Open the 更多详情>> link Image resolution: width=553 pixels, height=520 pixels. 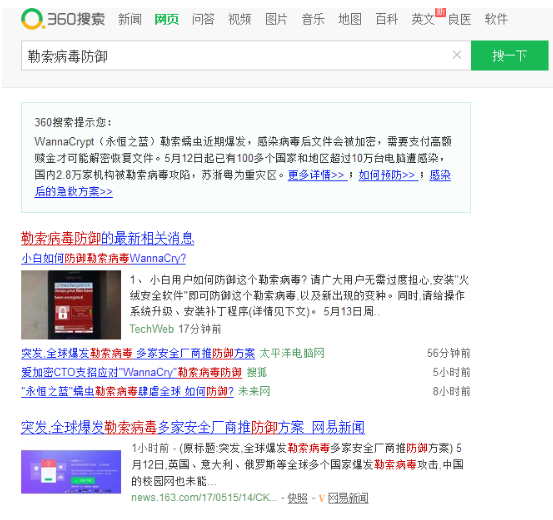pos(316,175)
